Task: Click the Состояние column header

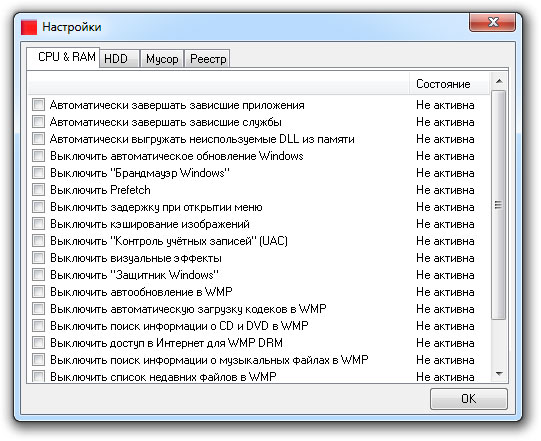Action: coord(449,84)
